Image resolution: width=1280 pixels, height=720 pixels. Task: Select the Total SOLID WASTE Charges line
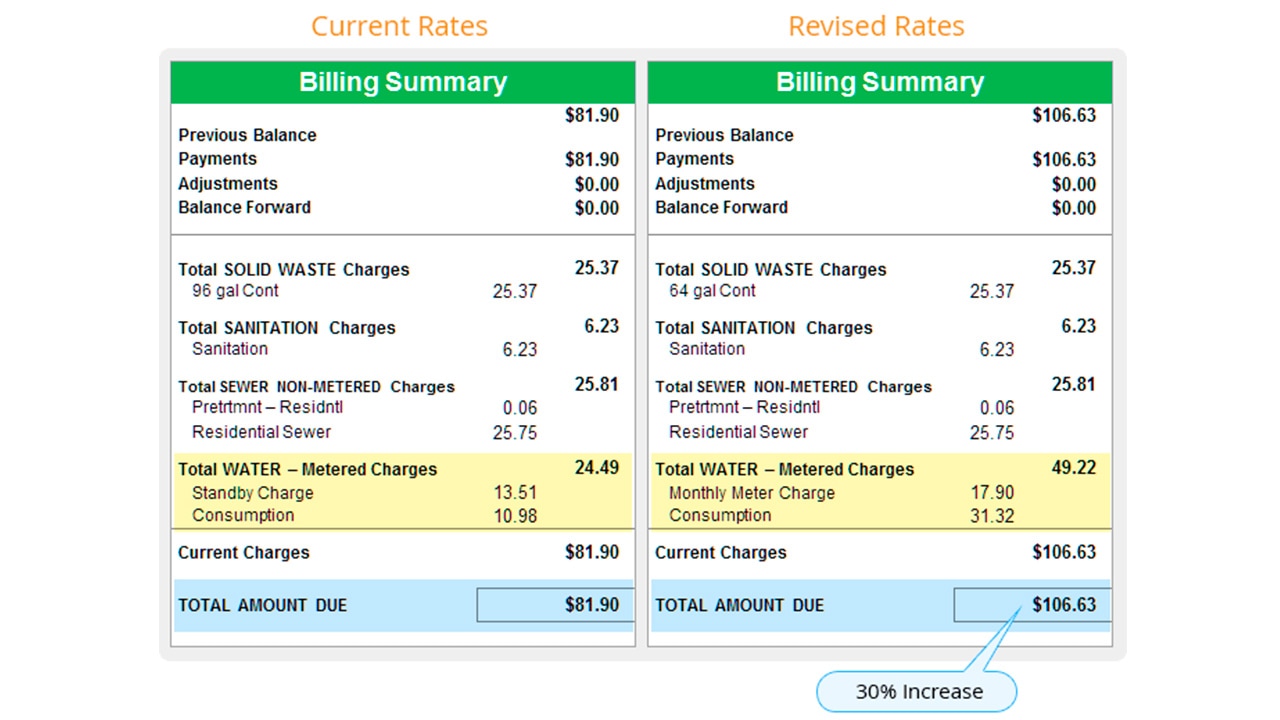[294, 269]
